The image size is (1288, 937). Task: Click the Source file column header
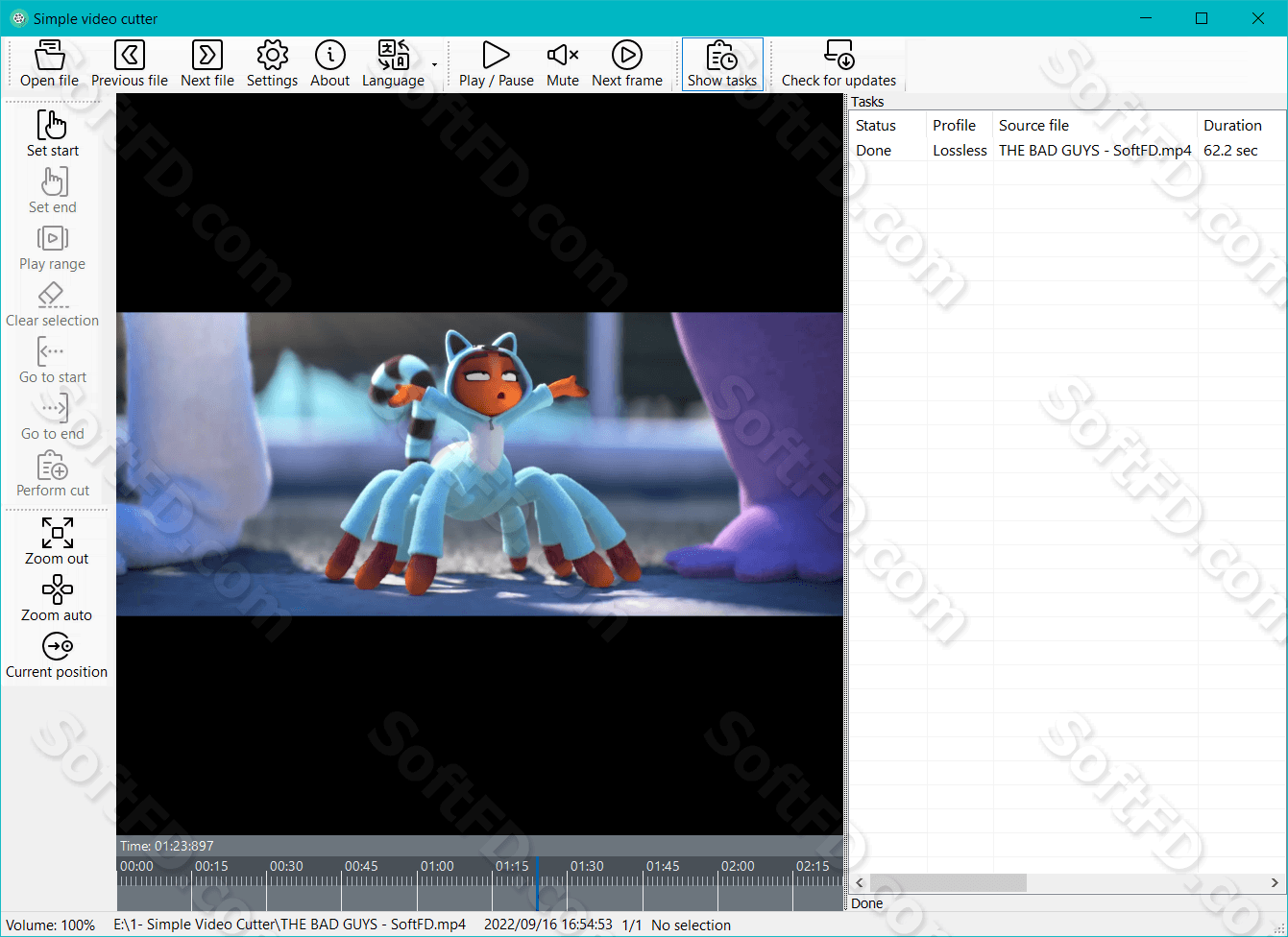[1095, 126]
